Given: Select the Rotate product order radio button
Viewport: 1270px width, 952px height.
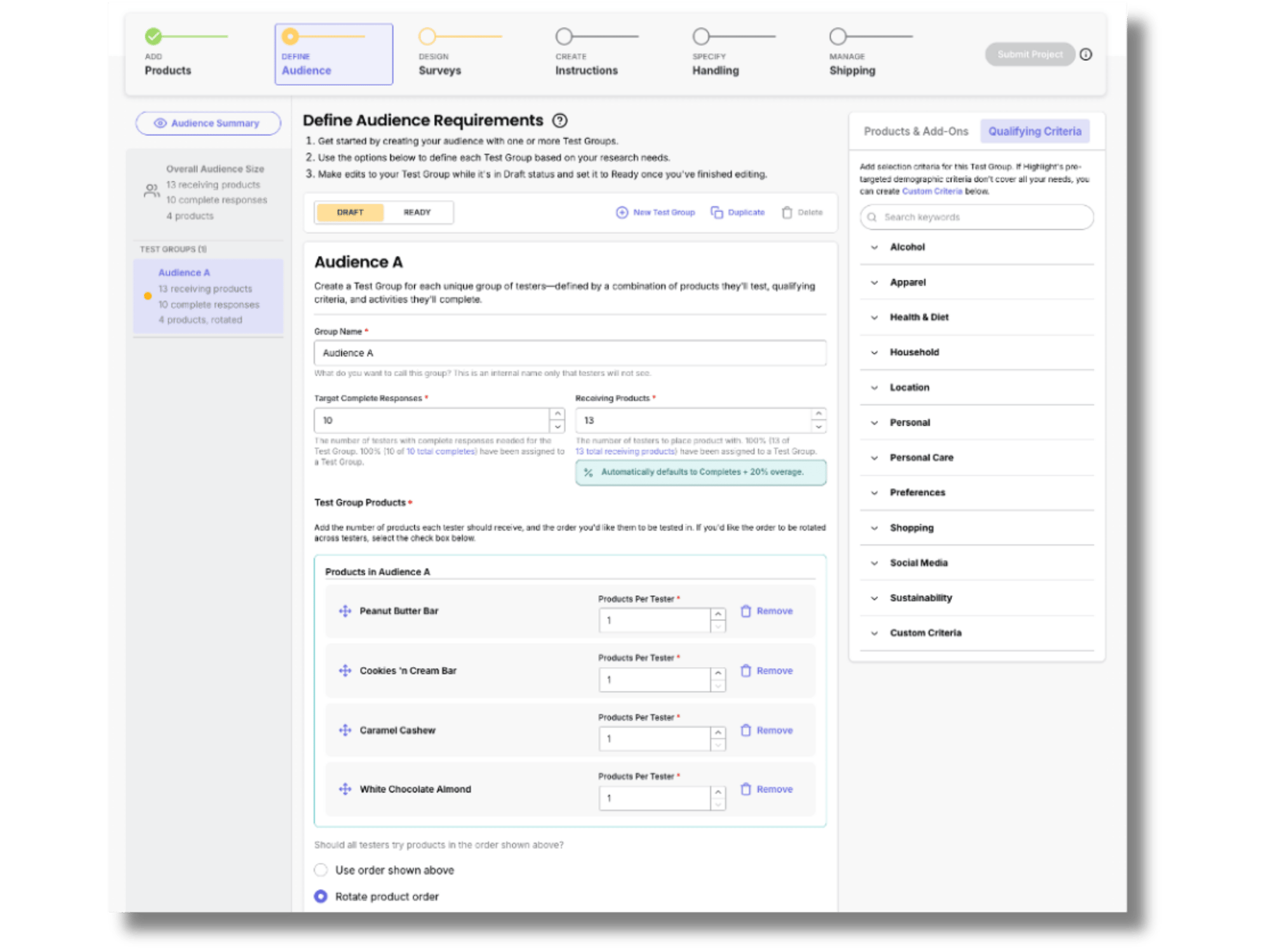Looking at the screenshot, I should coord(321,897).
